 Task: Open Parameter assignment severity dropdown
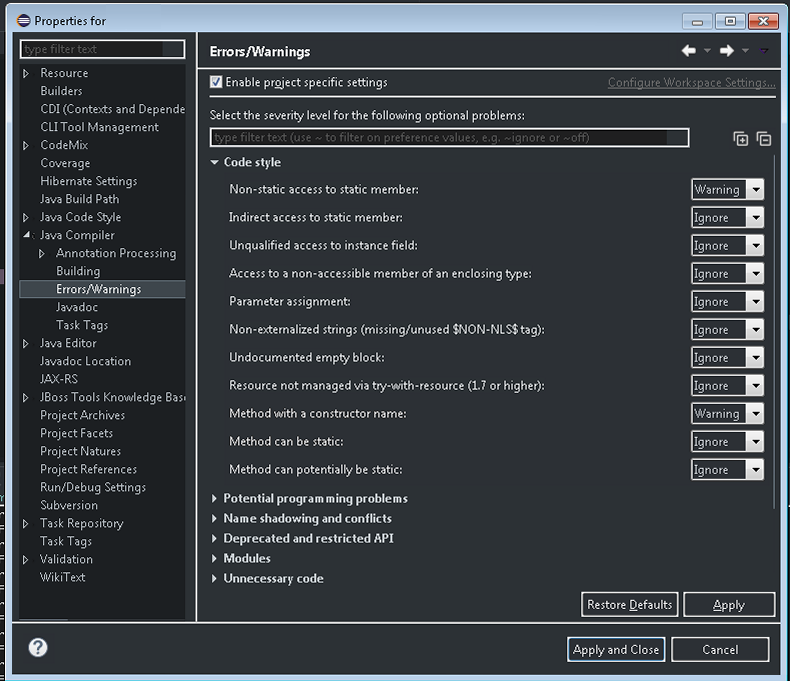pyautogui.click(x=727, y=302)
